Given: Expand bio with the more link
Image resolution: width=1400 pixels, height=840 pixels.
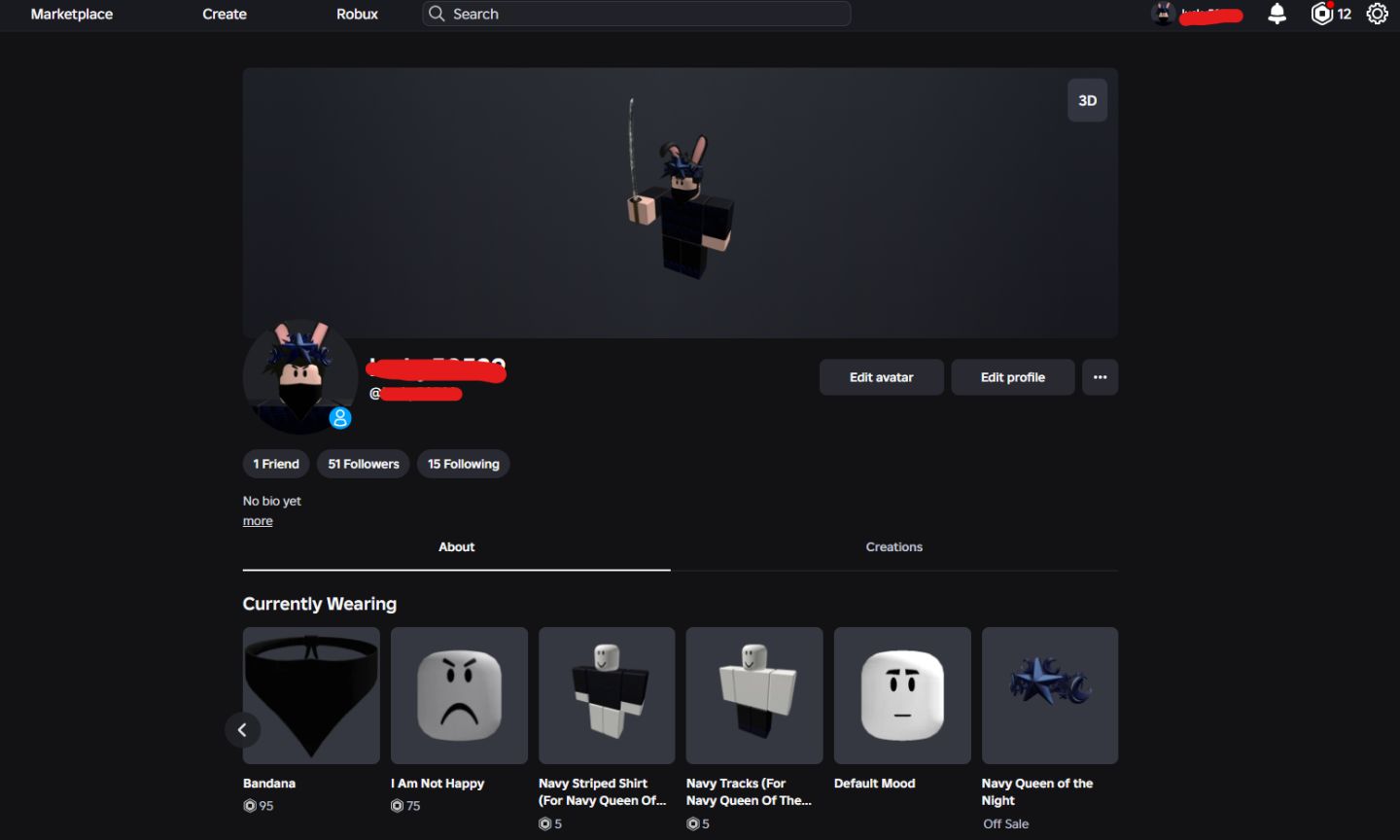Looking at the screenshot, I should point(258,521).
